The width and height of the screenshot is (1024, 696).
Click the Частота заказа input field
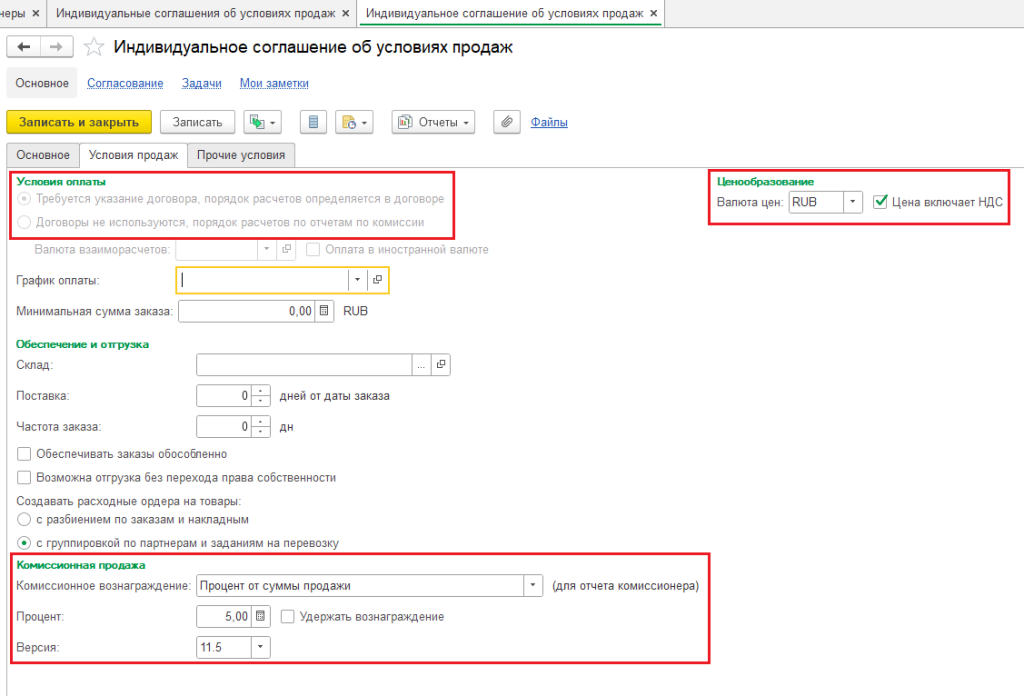224,426
